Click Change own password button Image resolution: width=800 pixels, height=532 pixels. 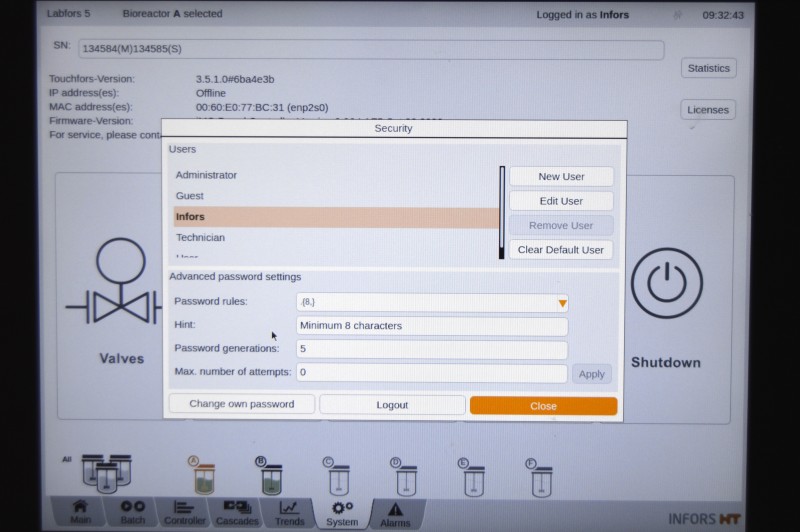click(x=242, y=404)
